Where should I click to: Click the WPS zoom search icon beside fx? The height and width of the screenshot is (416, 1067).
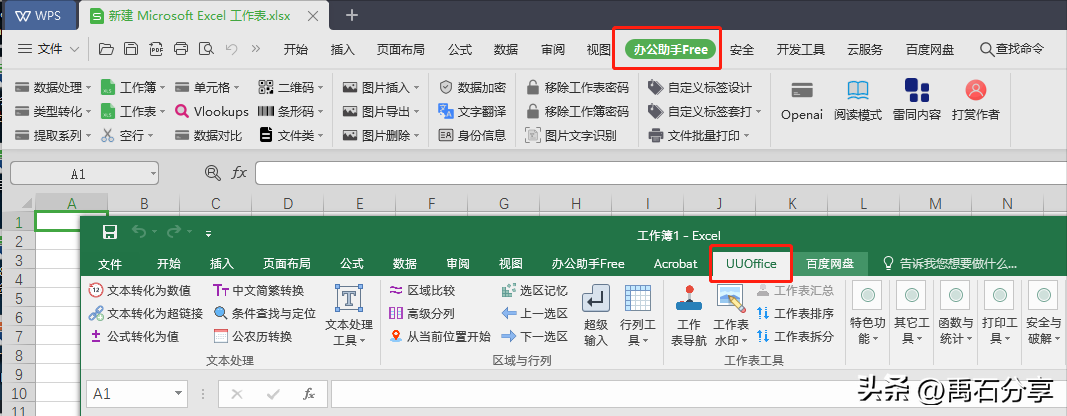coord(213,173)
